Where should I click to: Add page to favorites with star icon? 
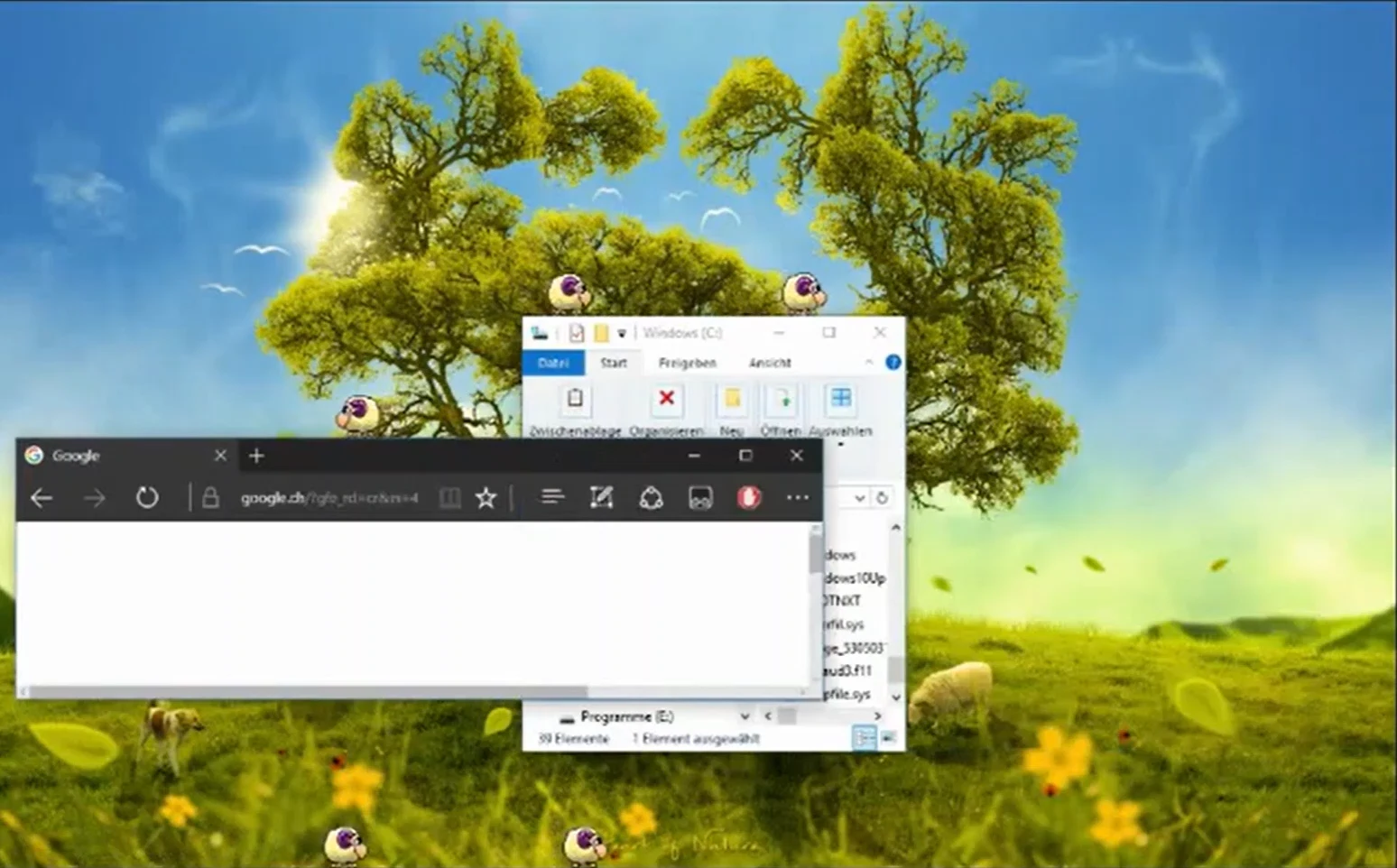point(486,497)
